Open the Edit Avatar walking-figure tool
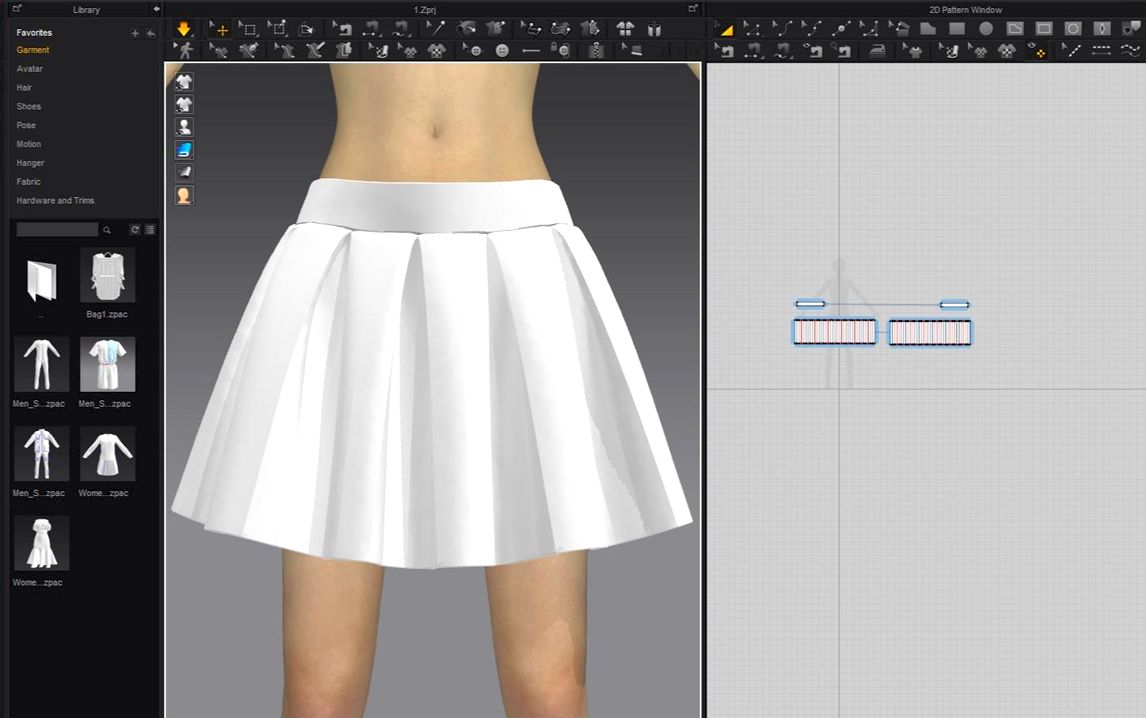The width and height of the screenshot is (1146, 718). pos(185,50)
